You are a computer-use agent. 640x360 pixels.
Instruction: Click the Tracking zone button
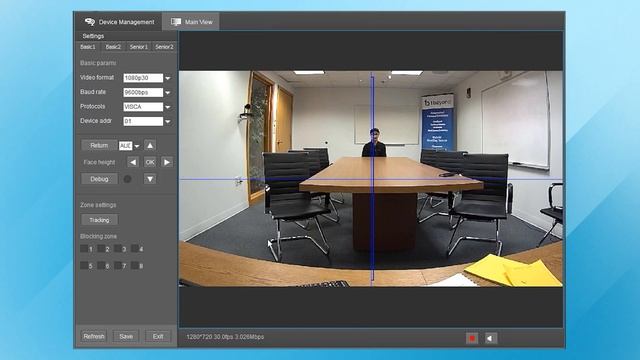[99, 220]
